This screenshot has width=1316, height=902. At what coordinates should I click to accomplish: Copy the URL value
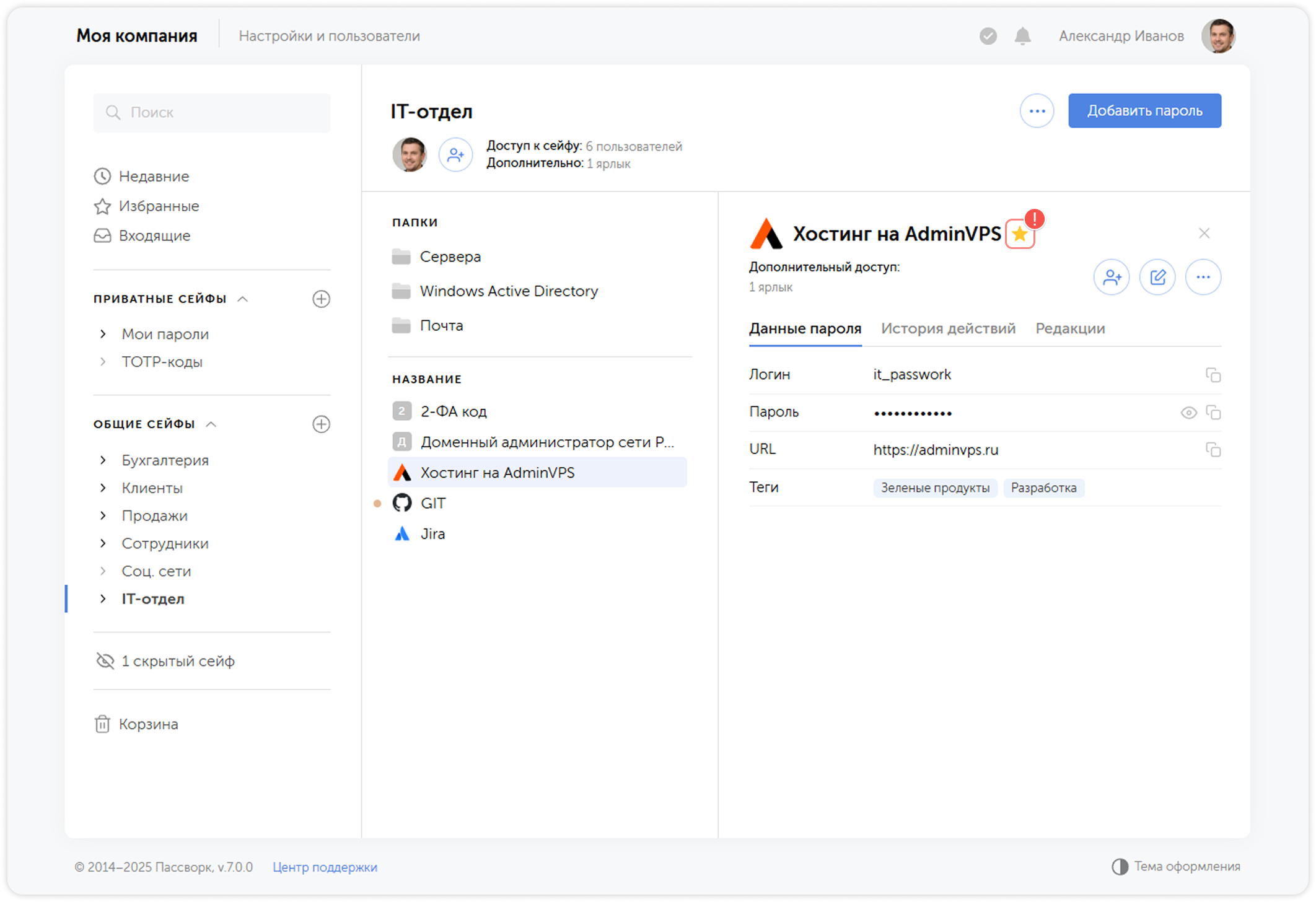[x=1213, y=450]
